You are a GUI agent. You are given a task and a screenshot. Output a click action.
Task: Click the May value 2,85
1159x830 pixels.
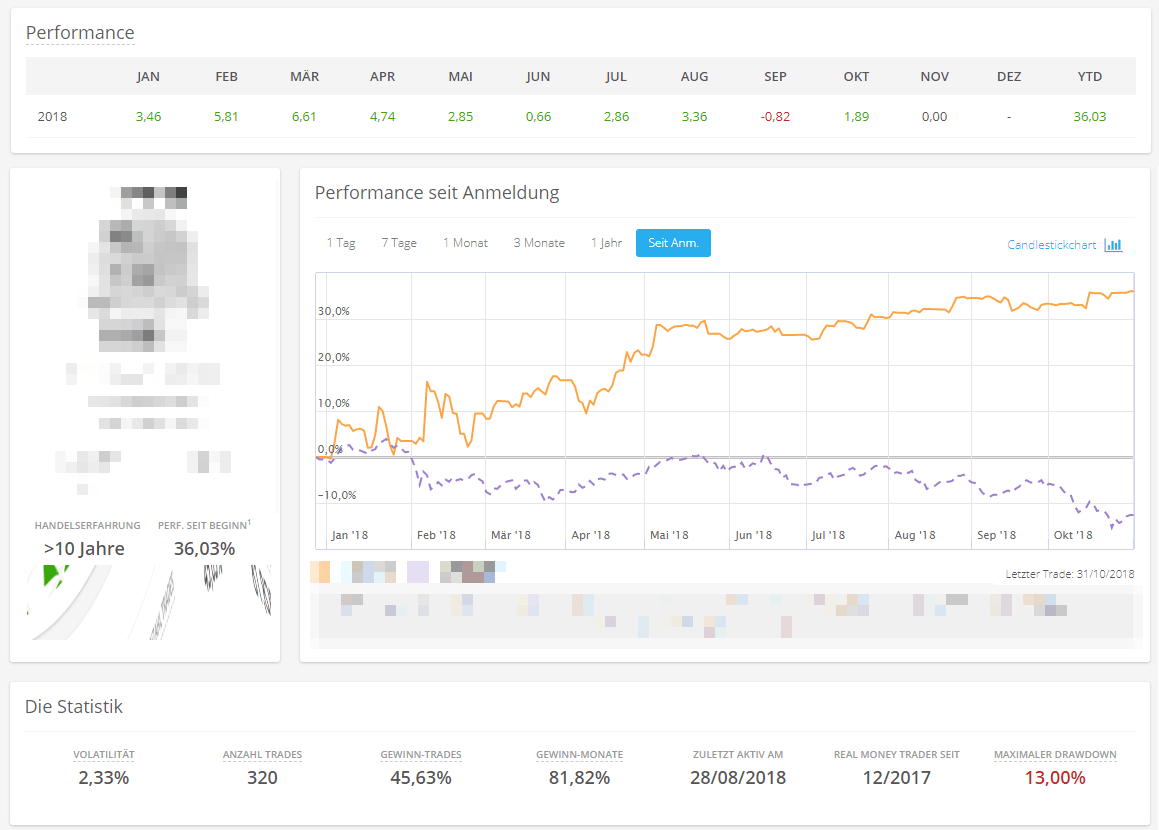point(460,117)
